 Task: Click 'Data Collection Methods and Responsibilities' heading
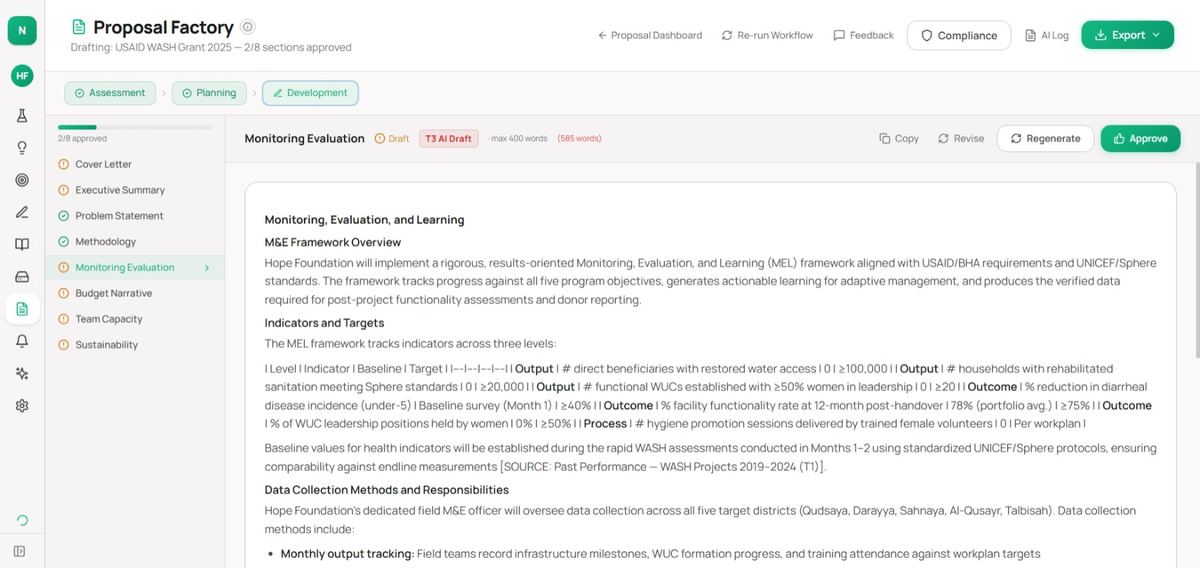[x=387, y=490]
